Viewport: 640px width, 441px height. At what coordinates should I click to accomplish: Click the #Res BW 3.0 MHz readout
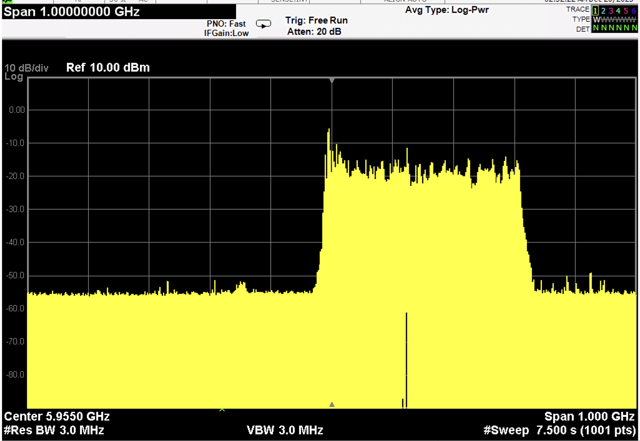[x=54, y=429]
